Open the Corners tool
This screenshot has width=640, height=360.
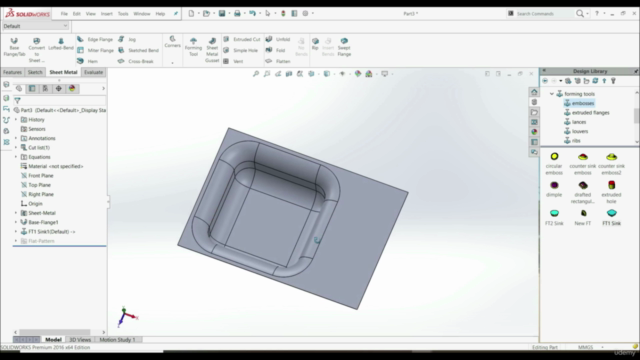tap(172, 42)
